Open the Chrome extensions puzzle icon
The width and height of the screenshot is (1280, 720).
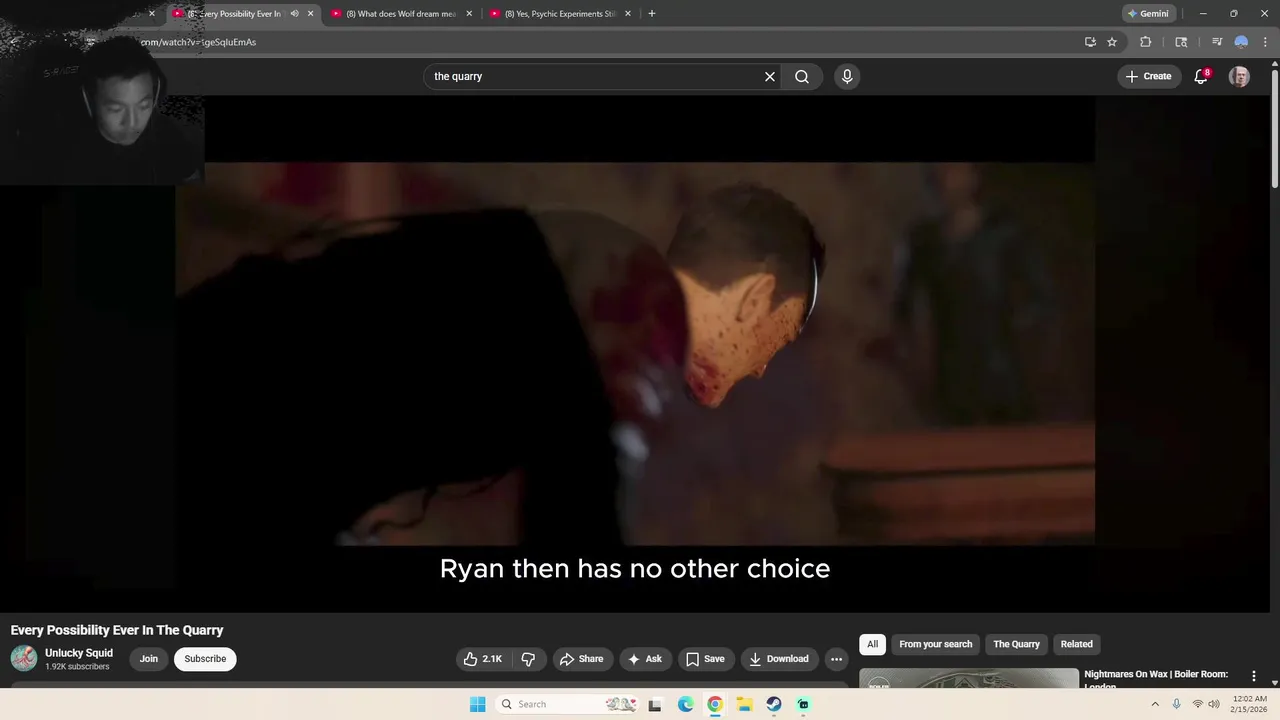(1146, 42)
